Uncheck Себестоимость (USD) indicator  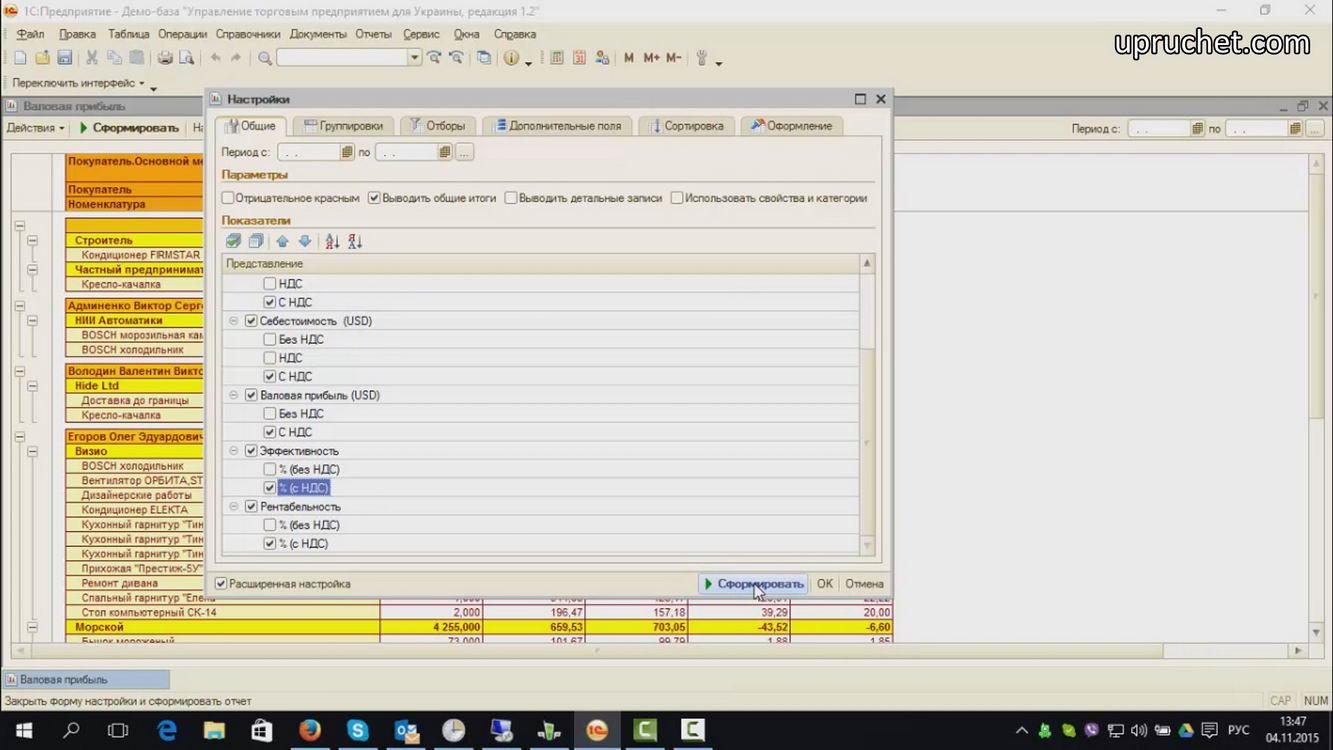251,321
